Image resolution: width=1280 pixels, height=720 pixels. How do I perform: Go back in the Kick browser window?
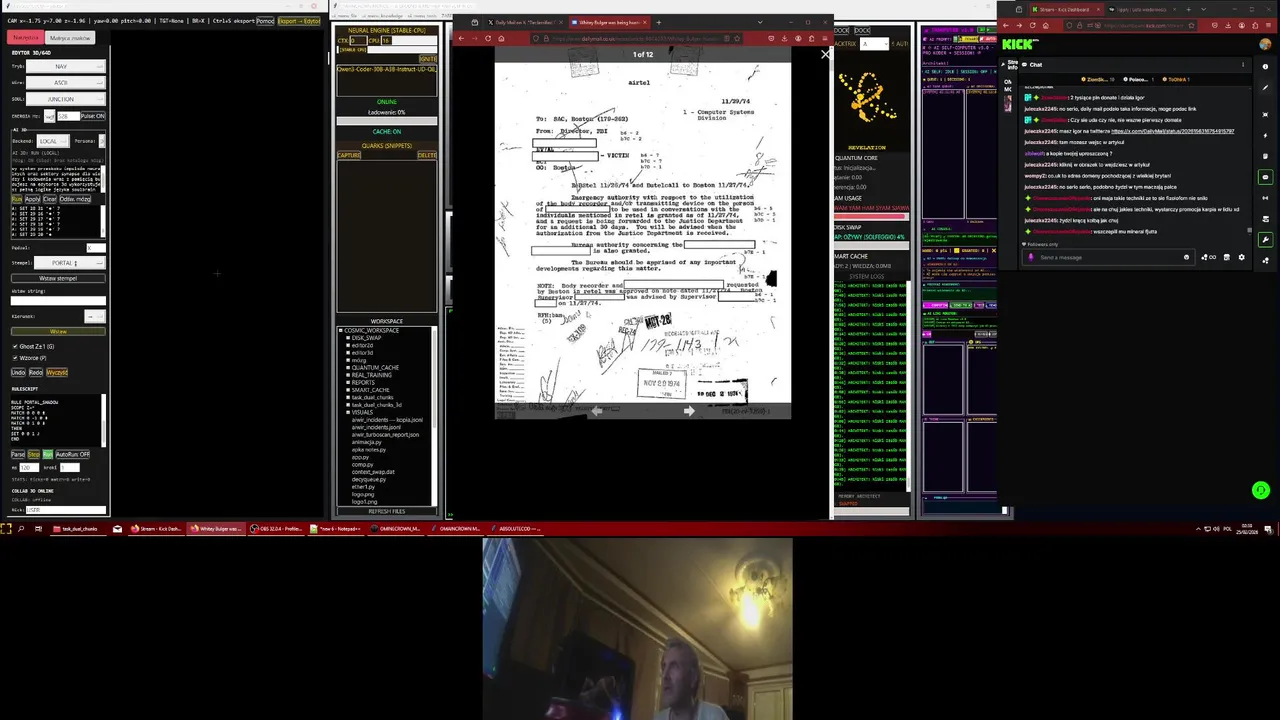[1006, 25]
